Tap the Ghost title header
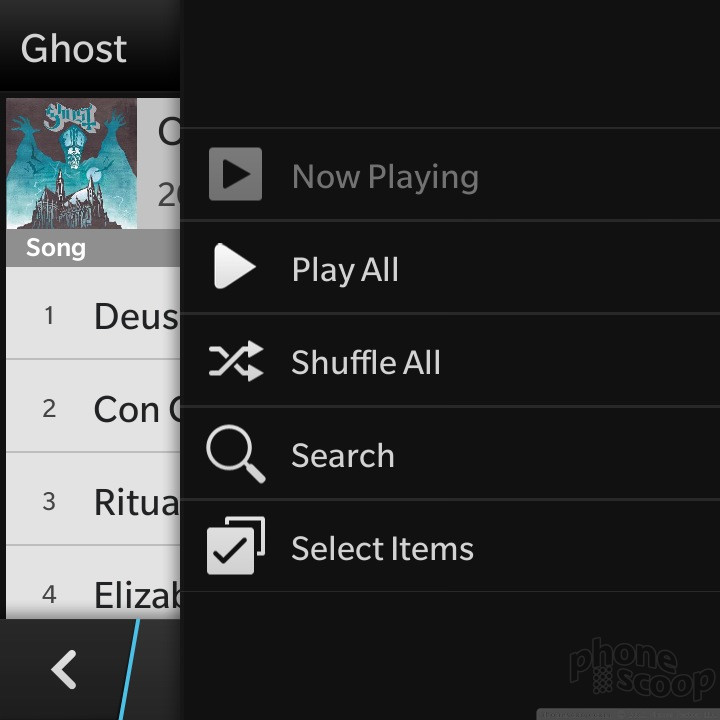The width and height of the screenshot is (720, 720). (x=73, y=49)
